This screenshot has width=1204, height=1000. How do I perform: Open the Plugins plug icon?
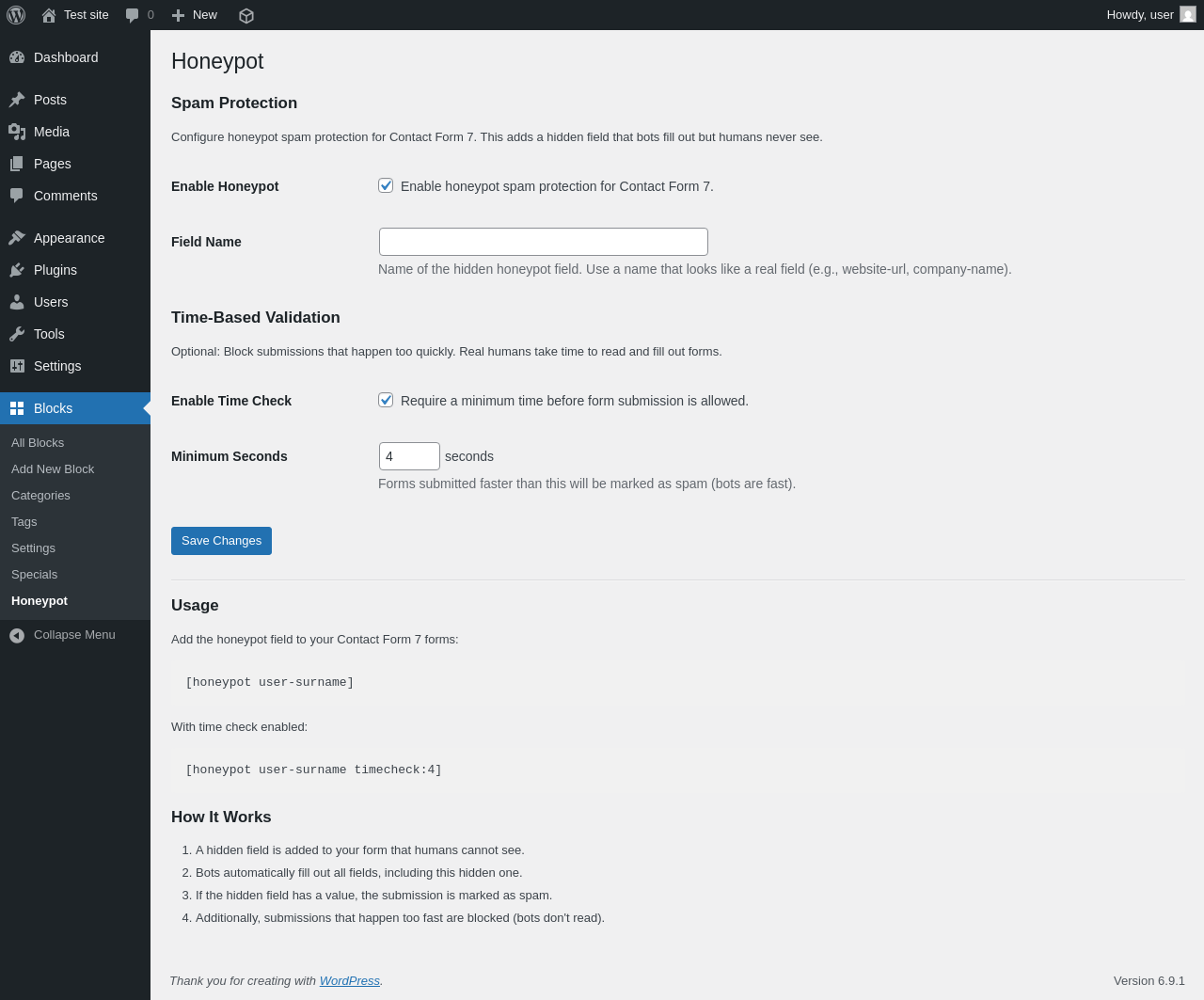17,270
